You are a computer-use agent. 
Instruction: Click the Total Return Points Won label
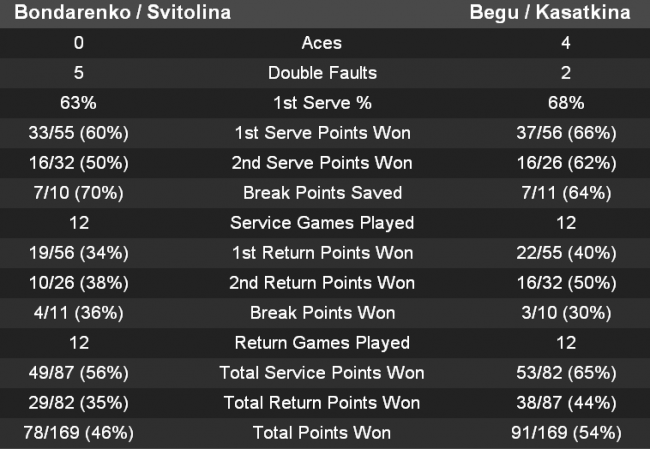click(x=321, y=403)
